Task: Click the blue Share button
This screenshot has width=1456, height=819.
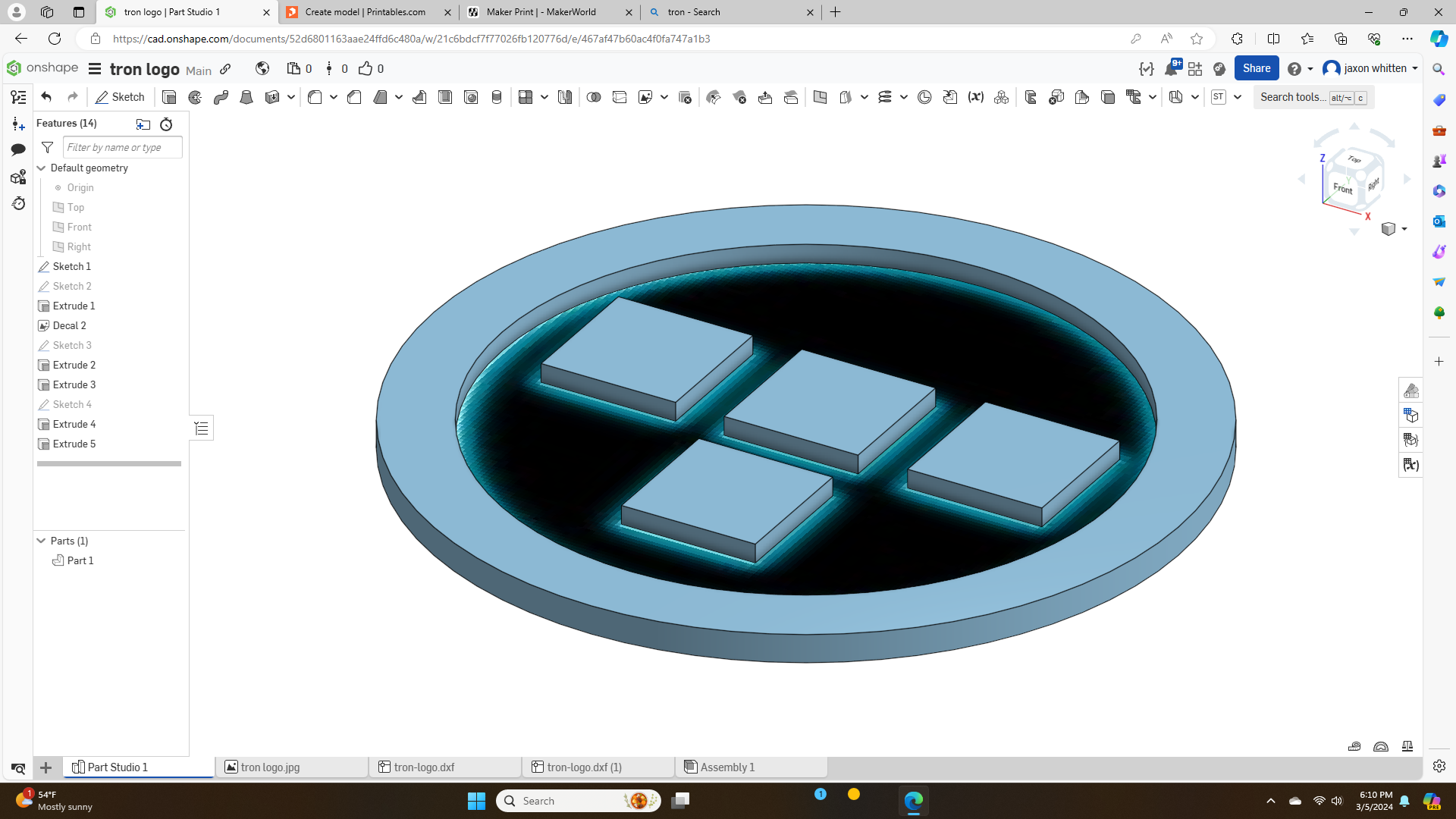Action: click(x=1257, y=68)
